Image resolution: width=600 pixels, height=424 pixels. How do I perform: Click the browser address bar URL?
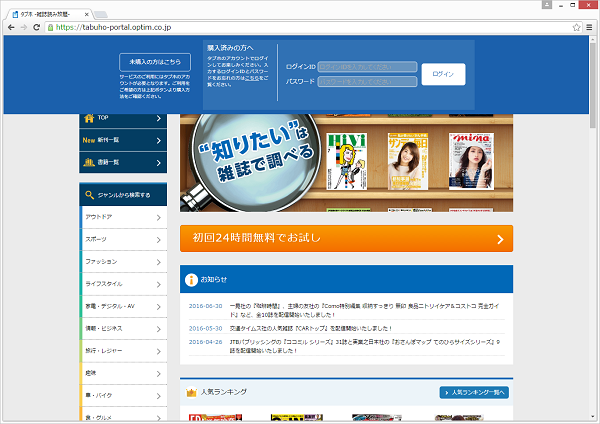click(x=114, y=27)
